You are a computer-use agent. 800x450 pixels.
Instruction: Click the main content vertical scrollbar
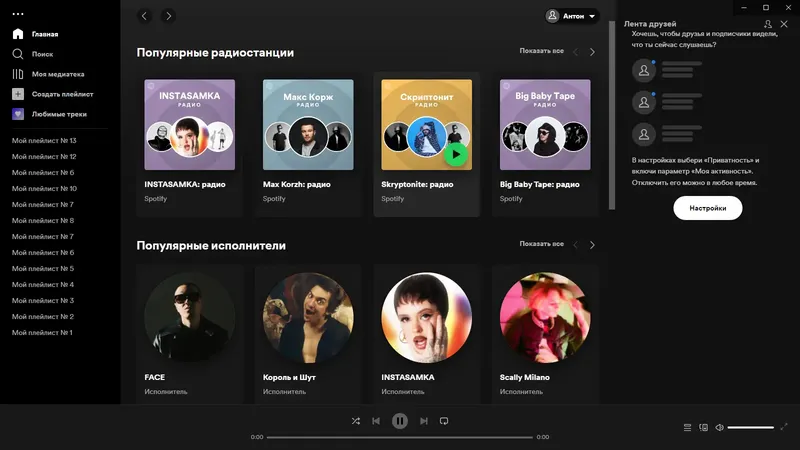(x=612, y=115)
